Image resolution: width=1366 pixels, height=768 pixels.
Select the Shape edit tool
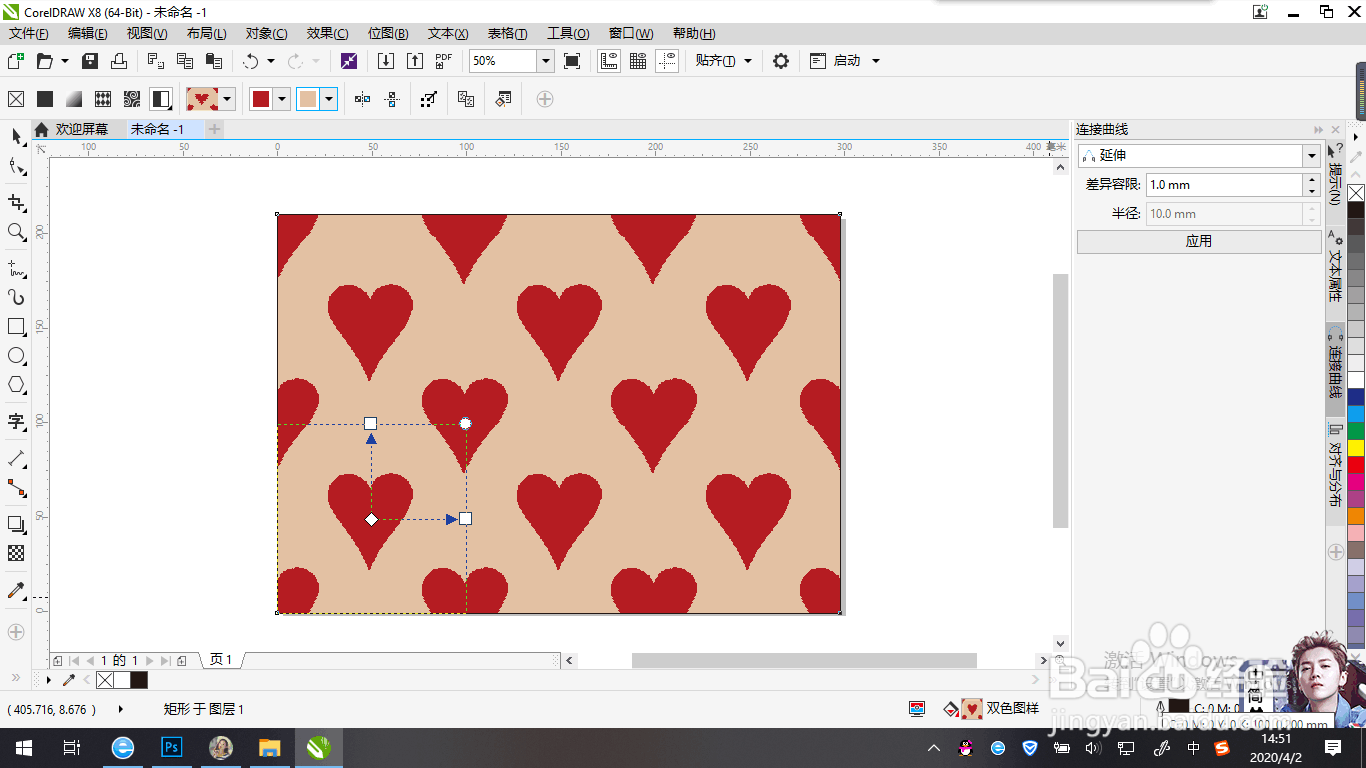tap(16, 166)
